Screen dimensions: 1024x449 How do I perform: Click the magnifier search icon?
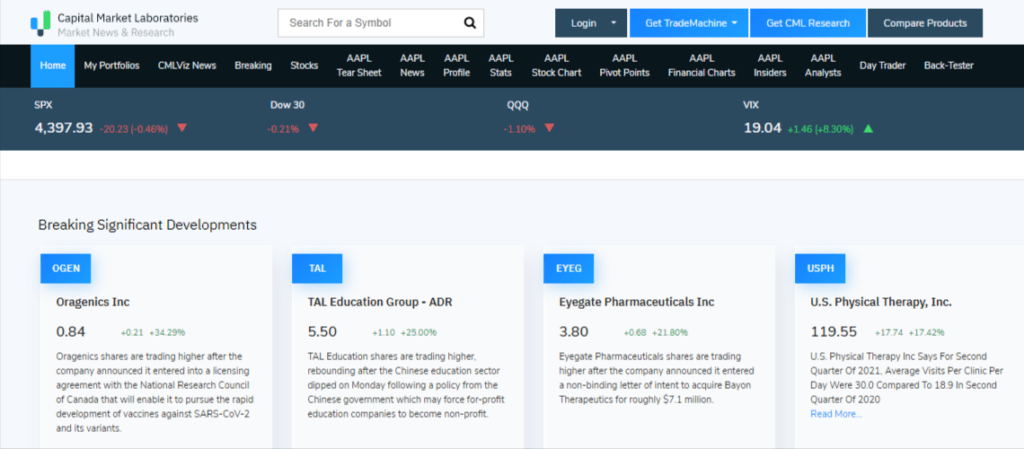point(470,23)
